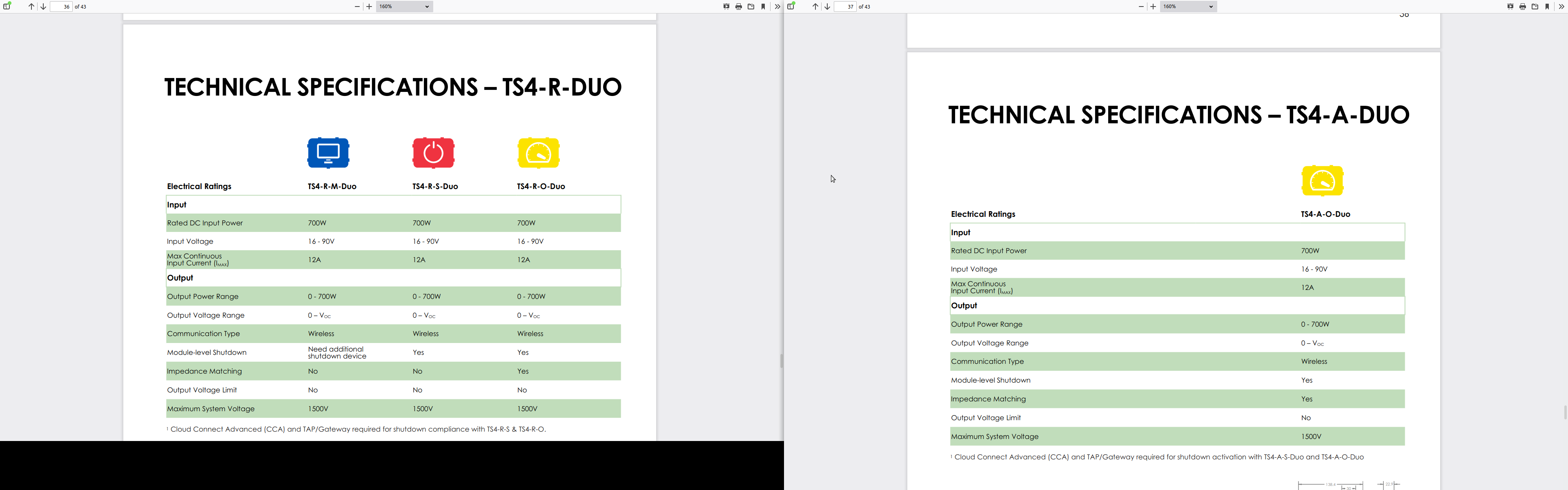
Task: Click page number field showing 36
Action: [x=61, y=7]
